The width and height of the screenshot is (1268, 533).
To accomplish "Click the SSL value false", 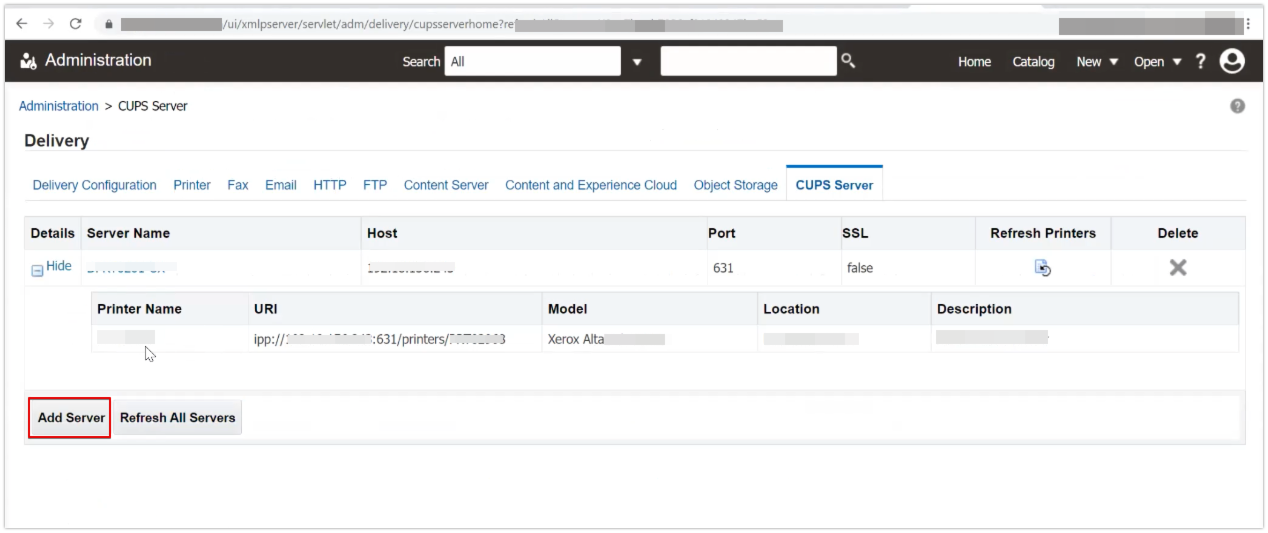I will tap(860, 268).
